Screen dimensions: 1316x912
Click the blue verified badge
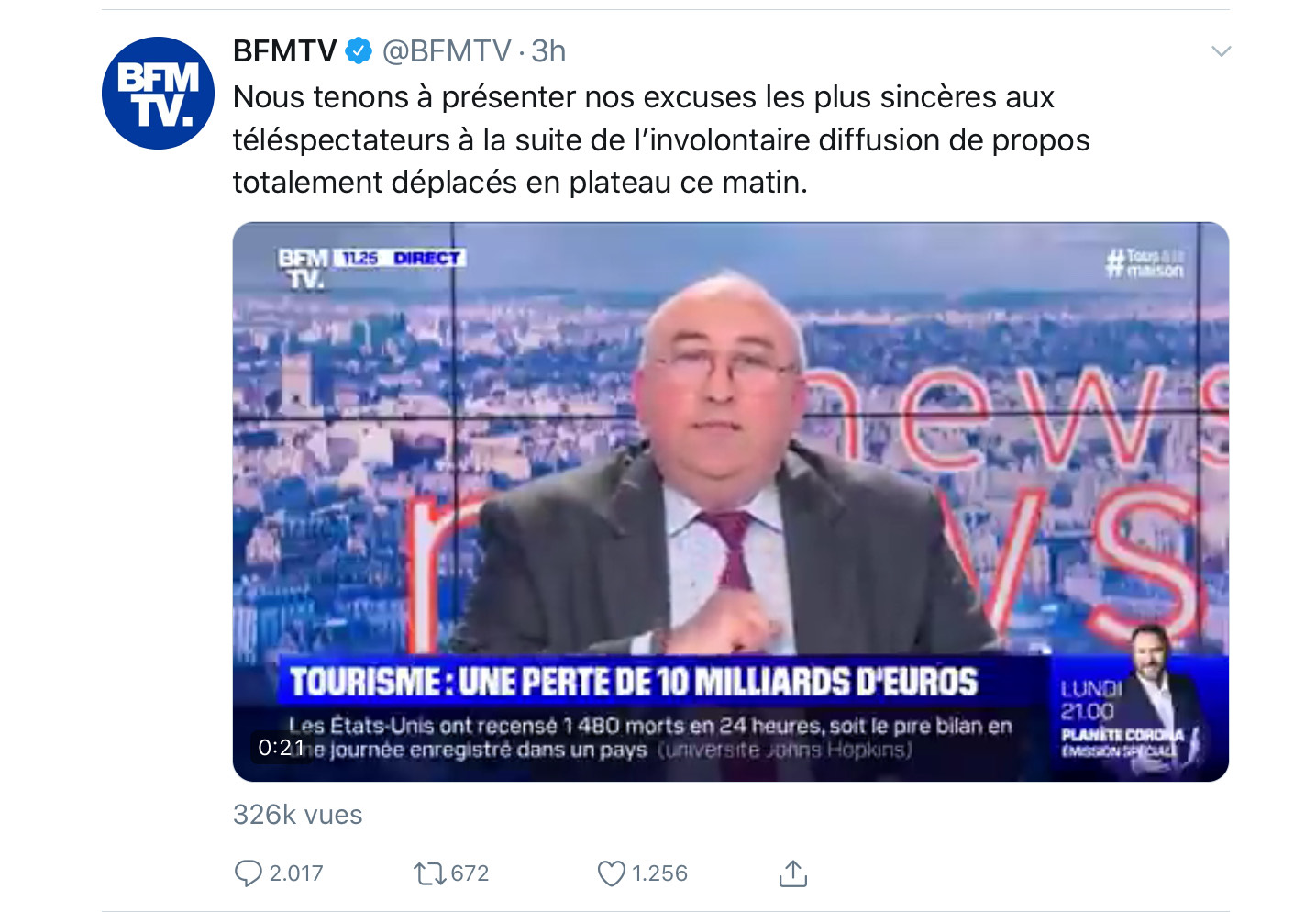pos(359,51)
